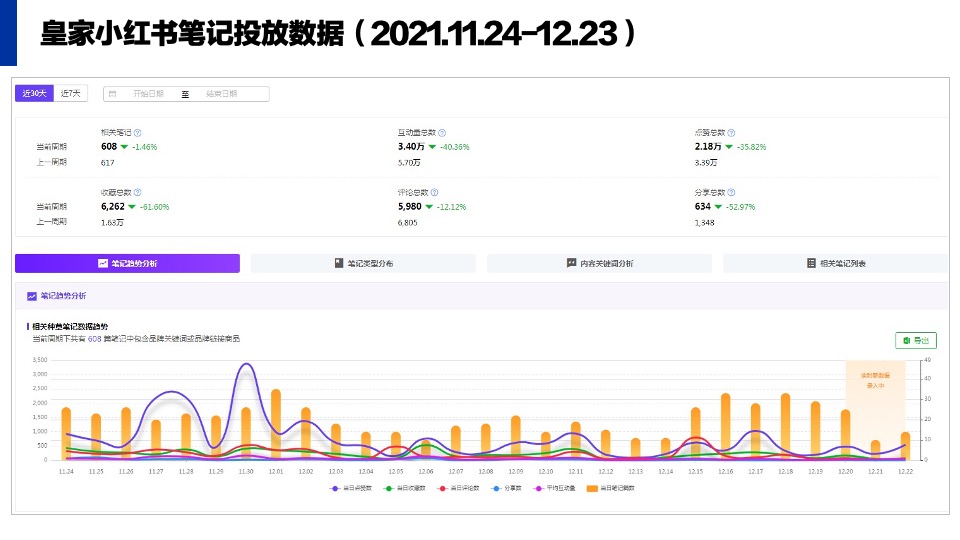Click the 608 note count link in description

pyautogui.click(x=94, y=339)
